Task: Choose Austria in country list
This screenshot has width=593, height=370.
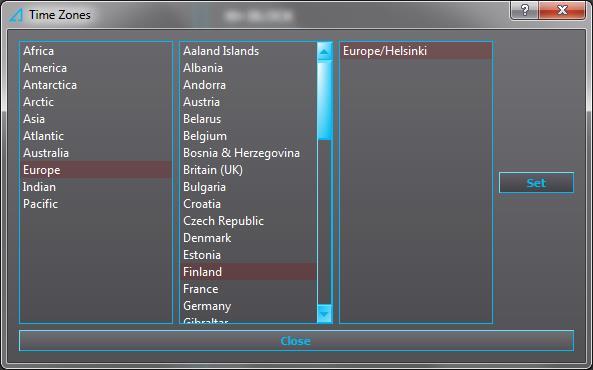Action: 248,102
